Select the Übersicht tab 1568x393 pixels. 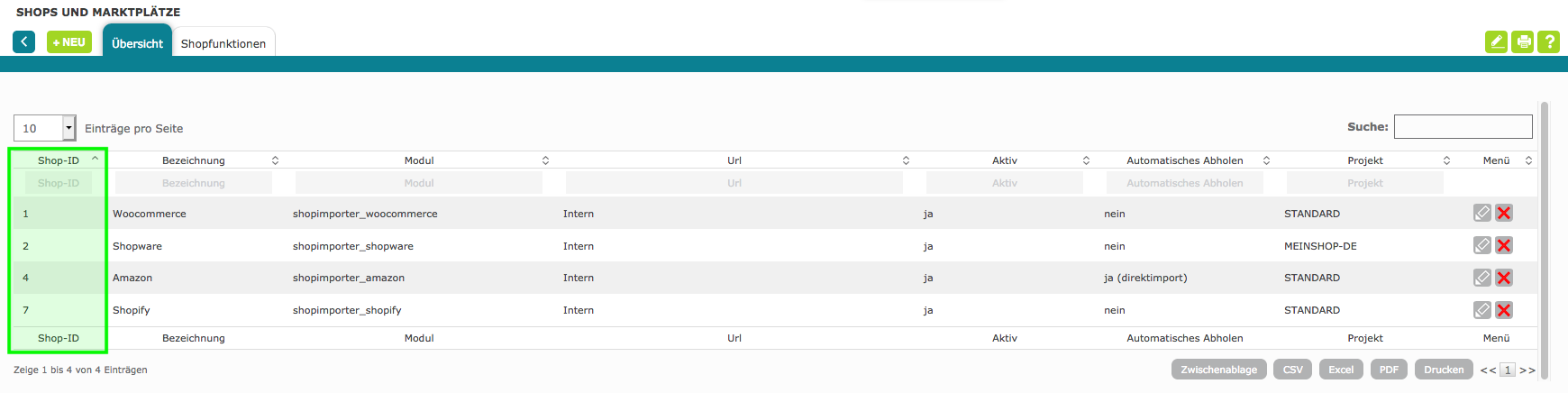click(x=137, y=43)
